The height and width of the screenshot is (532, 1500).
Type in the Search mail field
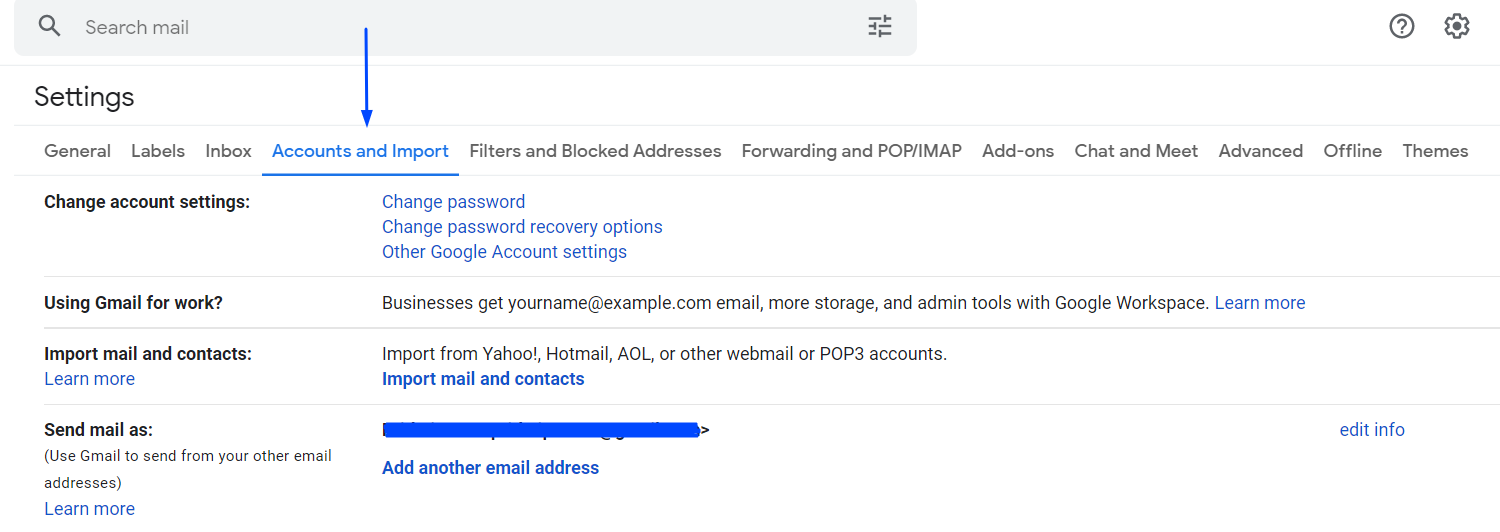point(450,27)
